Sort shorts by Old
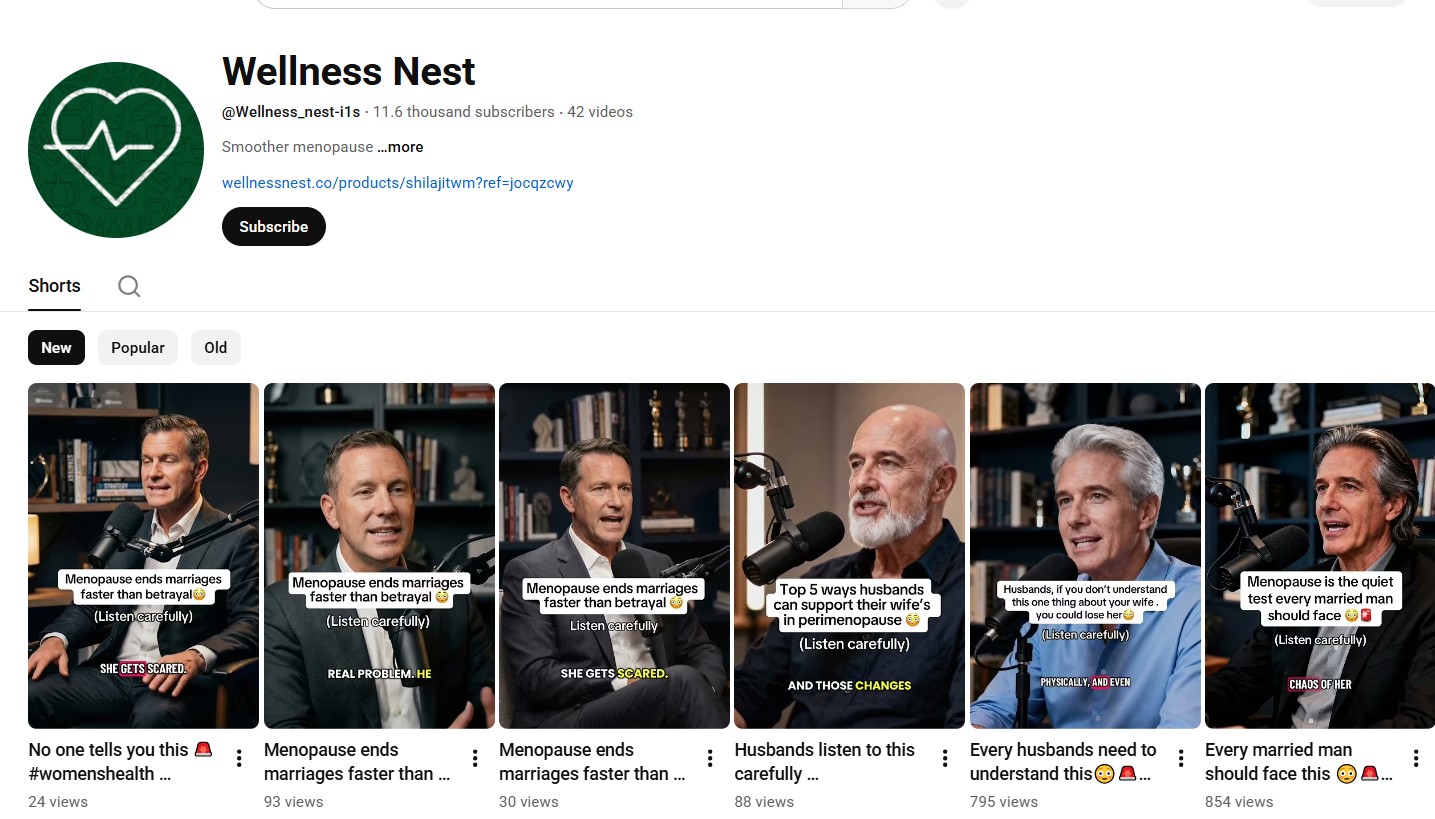Image resolution: width=1435 pixels, height=819 pixels. tap(216, 348)
